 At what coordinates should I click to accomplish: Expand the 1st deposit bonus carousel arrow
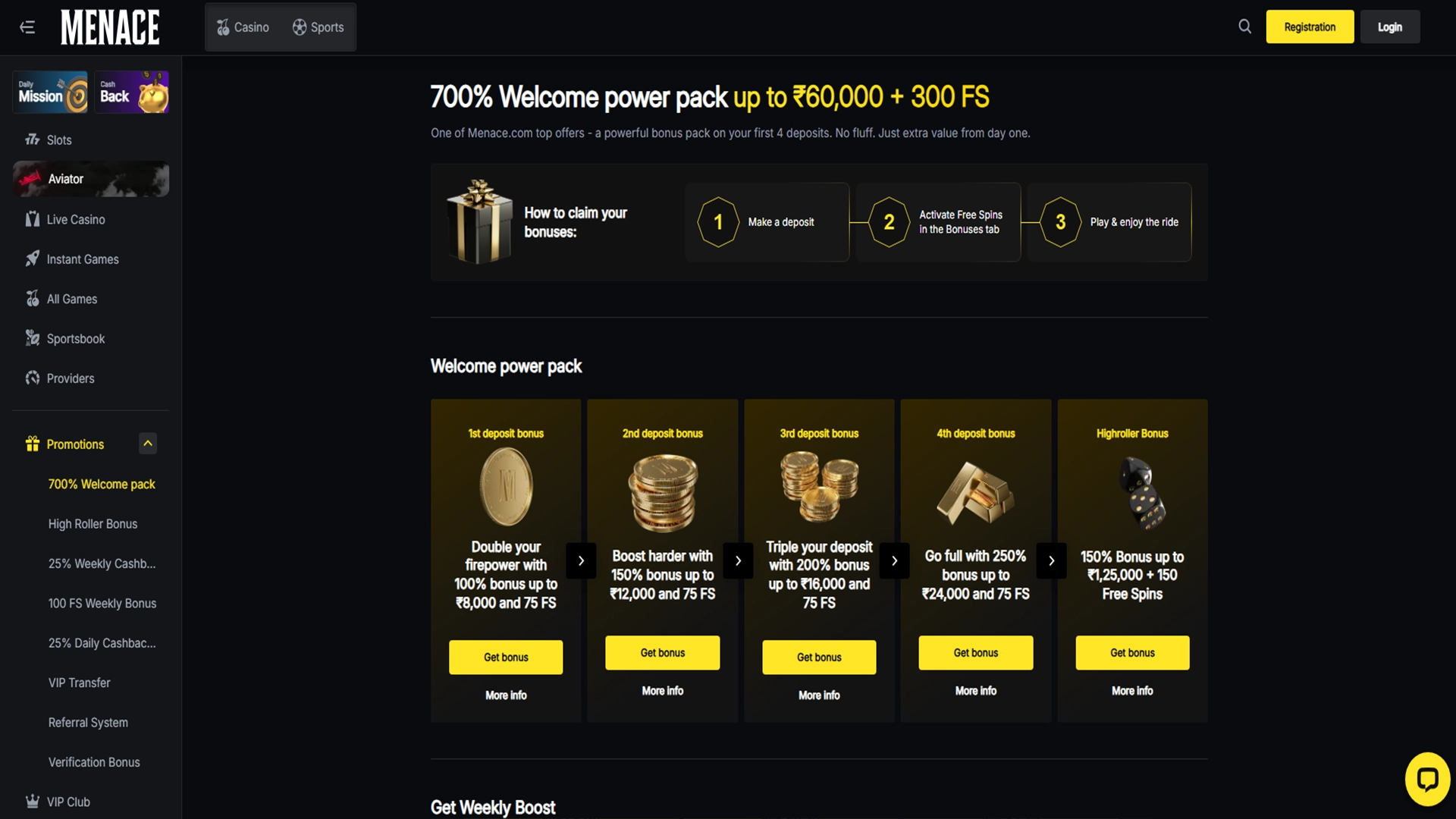[x=581, y=560]
